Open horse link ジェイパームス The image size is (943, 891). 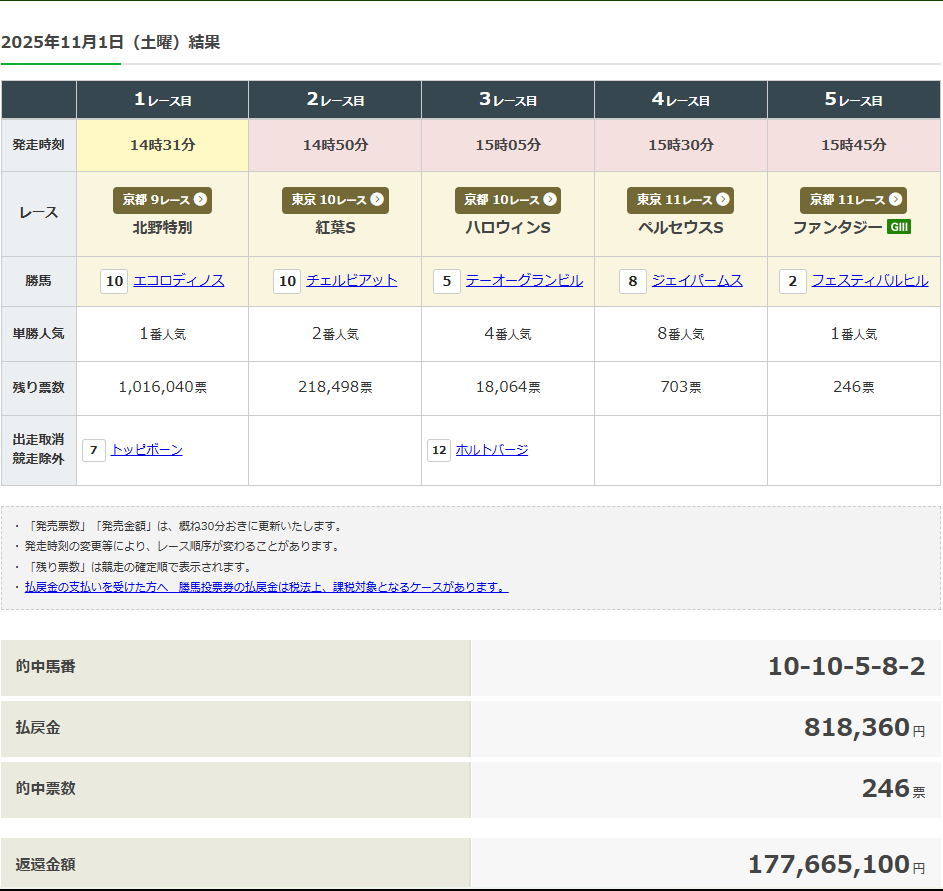click(697, 281)
